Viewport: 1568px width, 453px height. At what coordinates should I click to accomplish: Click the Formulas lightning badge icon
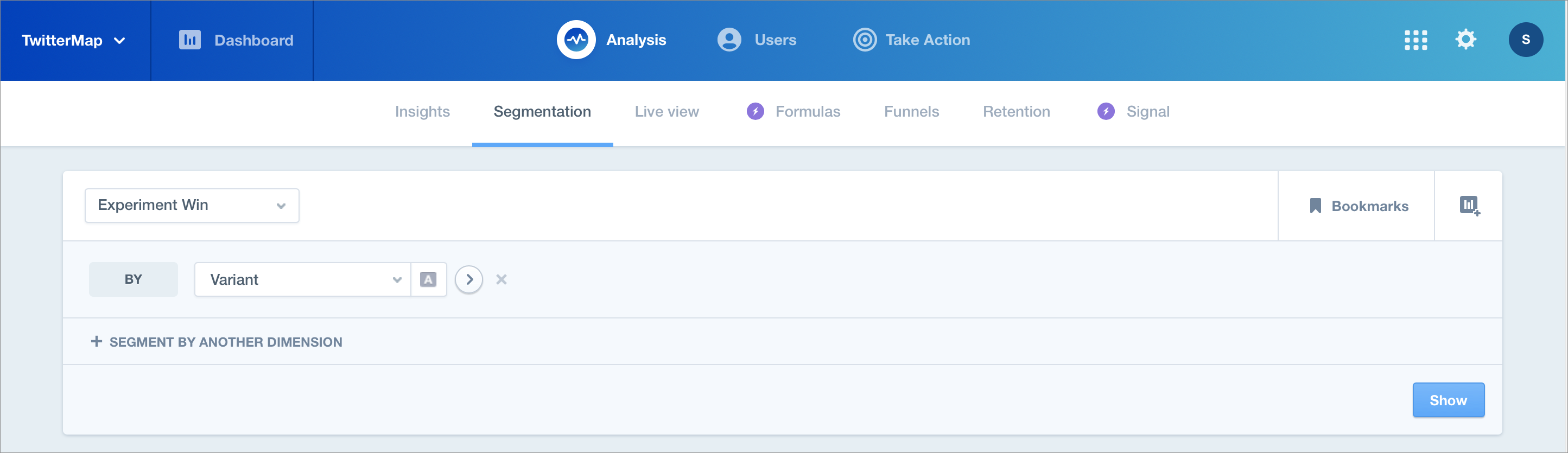(756, 111)
